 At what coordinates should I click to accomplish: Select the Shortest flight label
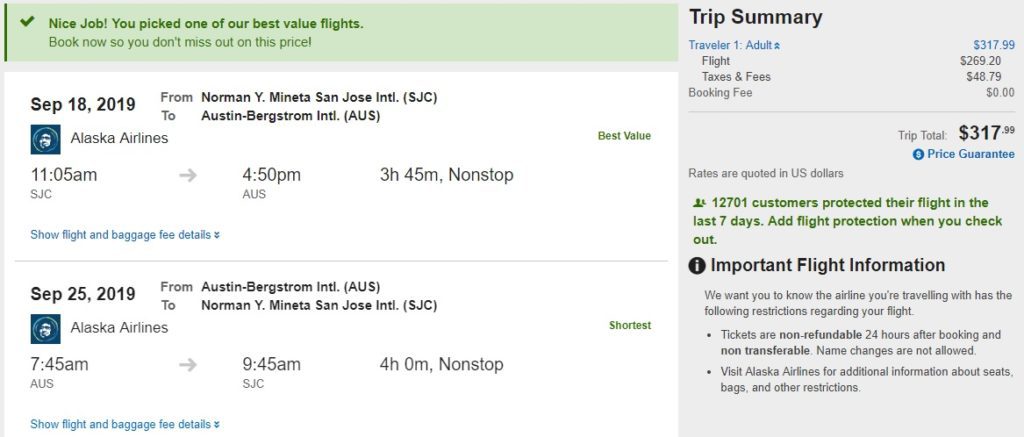(630, 325)
